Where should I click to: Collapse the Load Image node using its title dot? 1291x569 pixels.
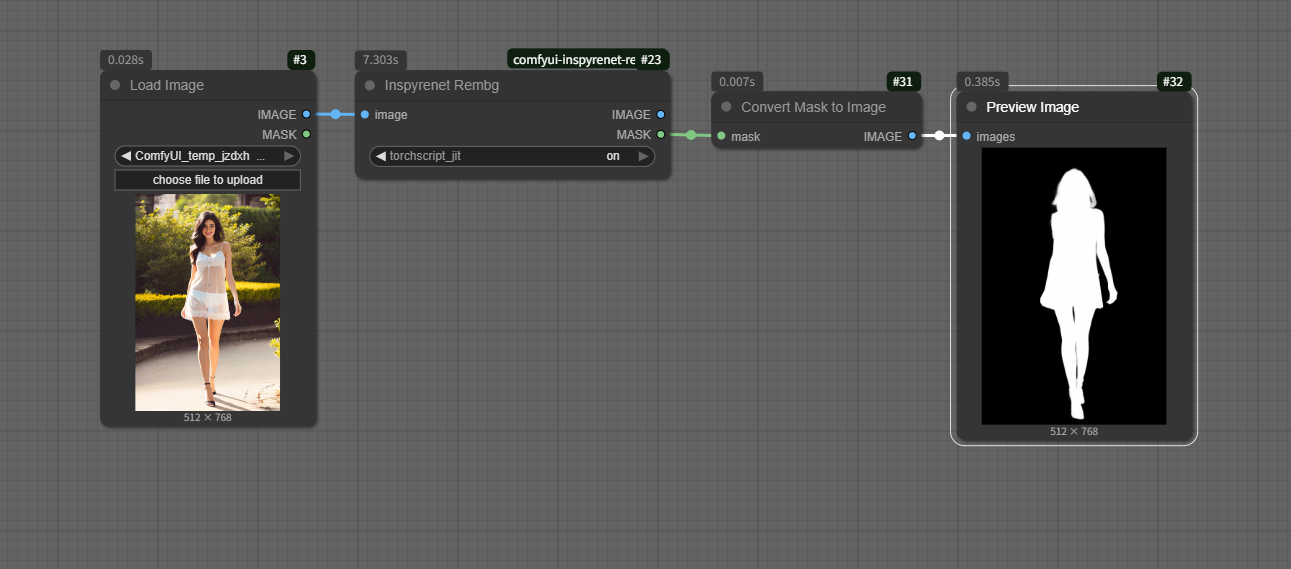115,86
